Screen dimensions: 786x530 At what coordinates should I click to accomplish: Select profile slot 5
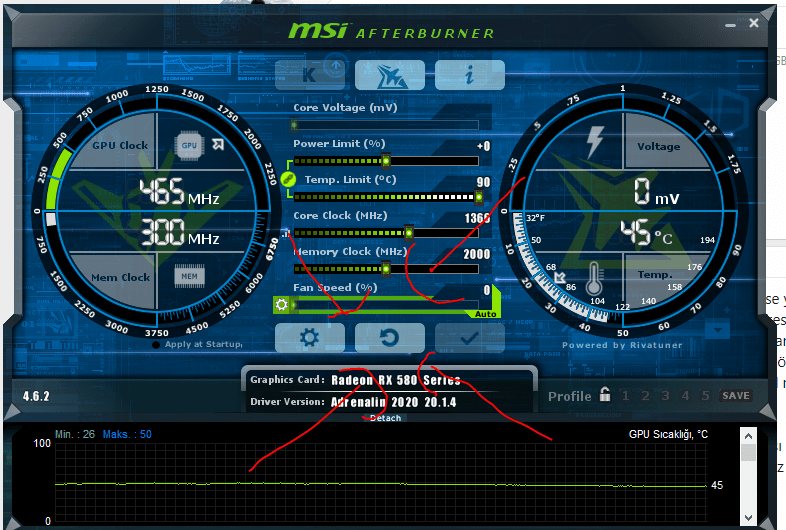(705, 396)
